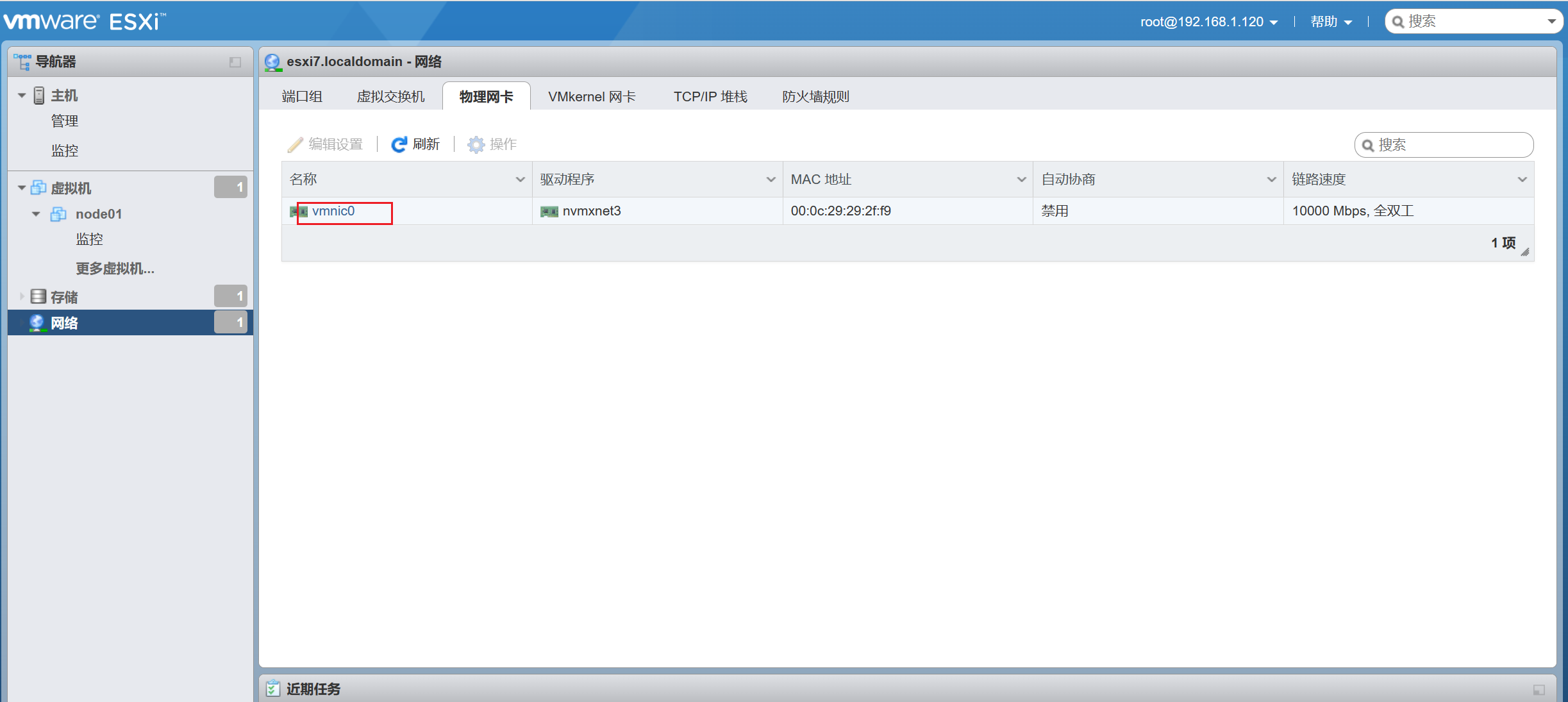
Task: Select the 物理网卡 tab
Action: point(486,96)
